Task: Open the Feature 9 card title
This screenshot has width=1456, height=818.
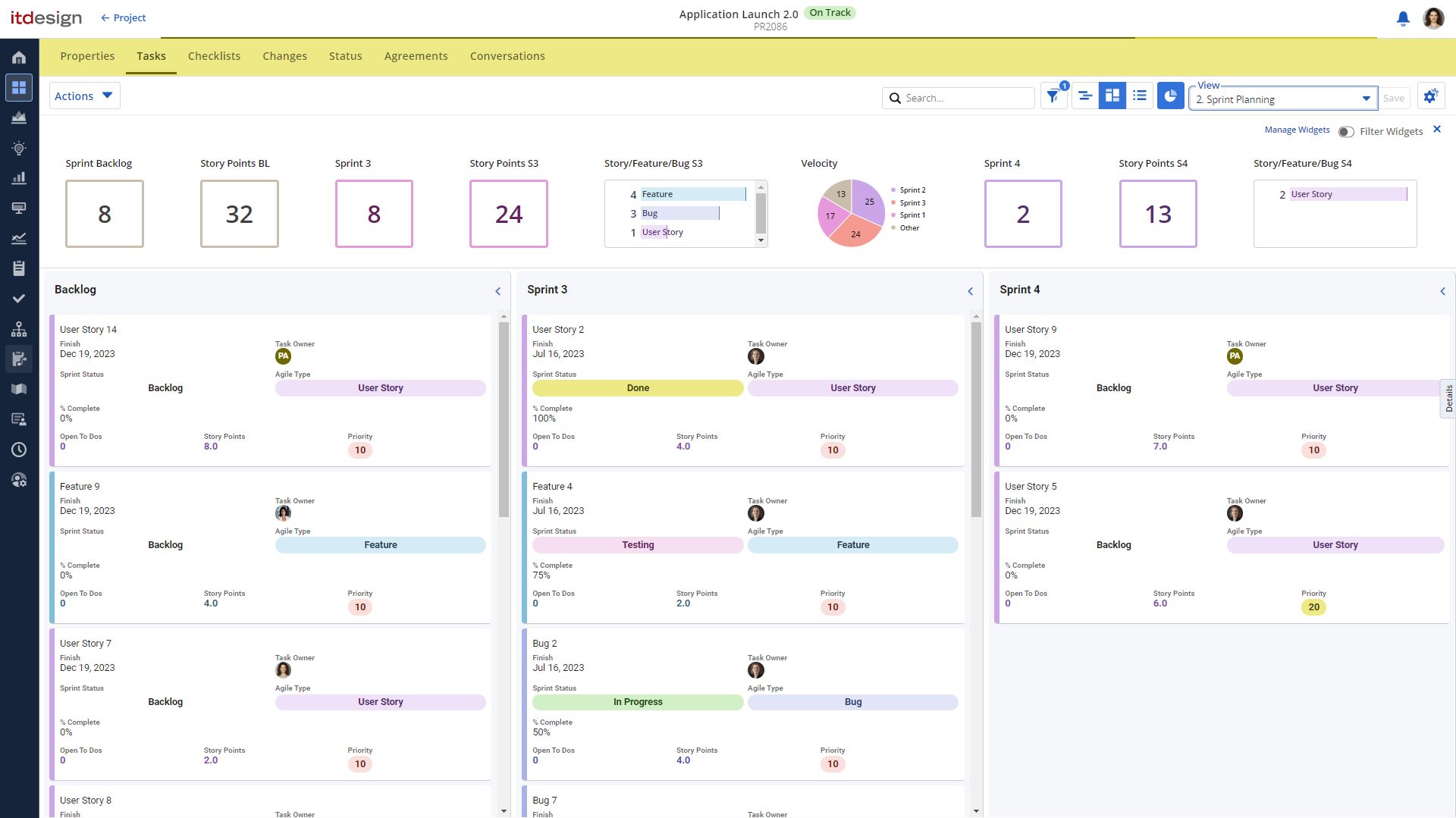Action: (x=80, y=487)
